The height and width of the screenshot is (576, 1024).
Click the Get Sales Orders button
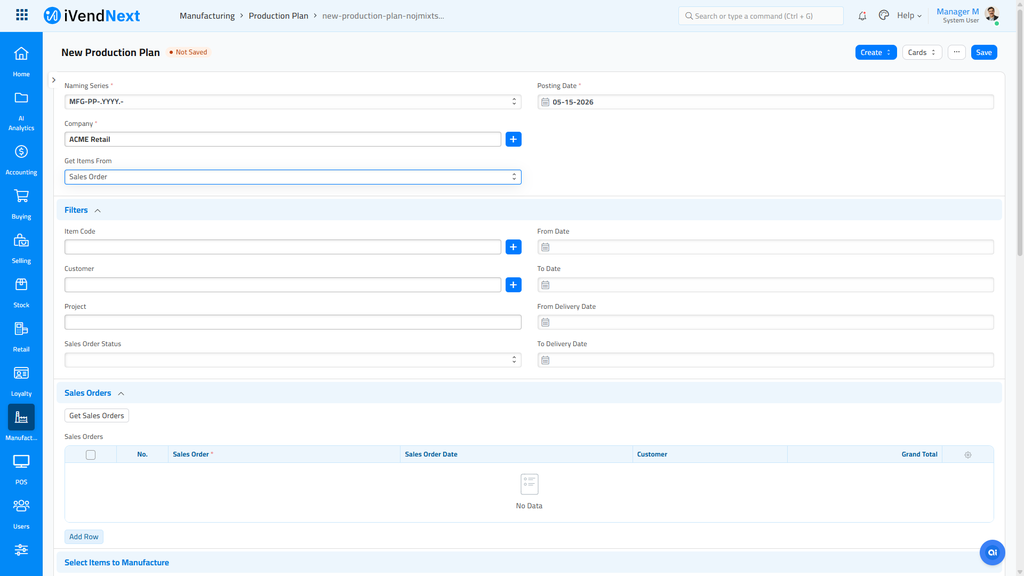click(97, 415)
